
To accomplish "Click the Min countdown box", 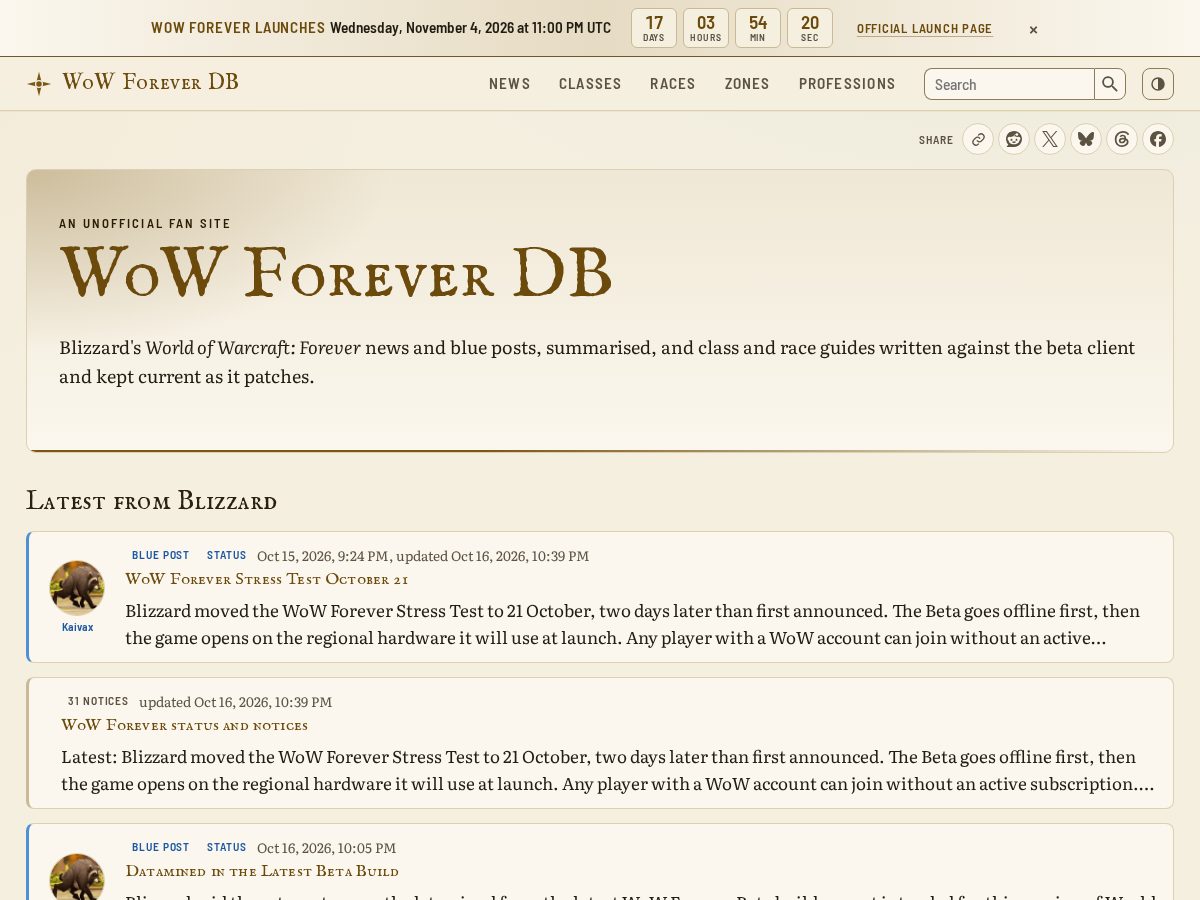I will tap(758, 28).
